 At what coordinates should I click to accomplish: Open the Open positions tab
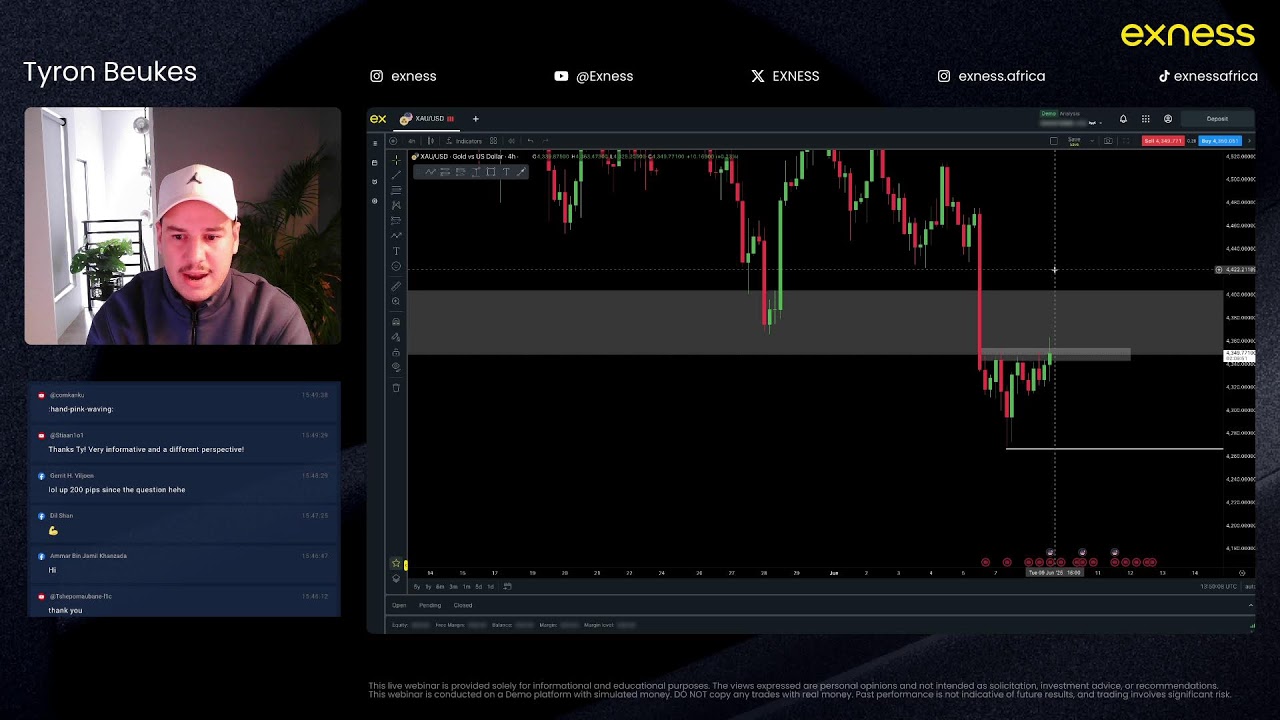pyautogui.click(x=399, y=605)
